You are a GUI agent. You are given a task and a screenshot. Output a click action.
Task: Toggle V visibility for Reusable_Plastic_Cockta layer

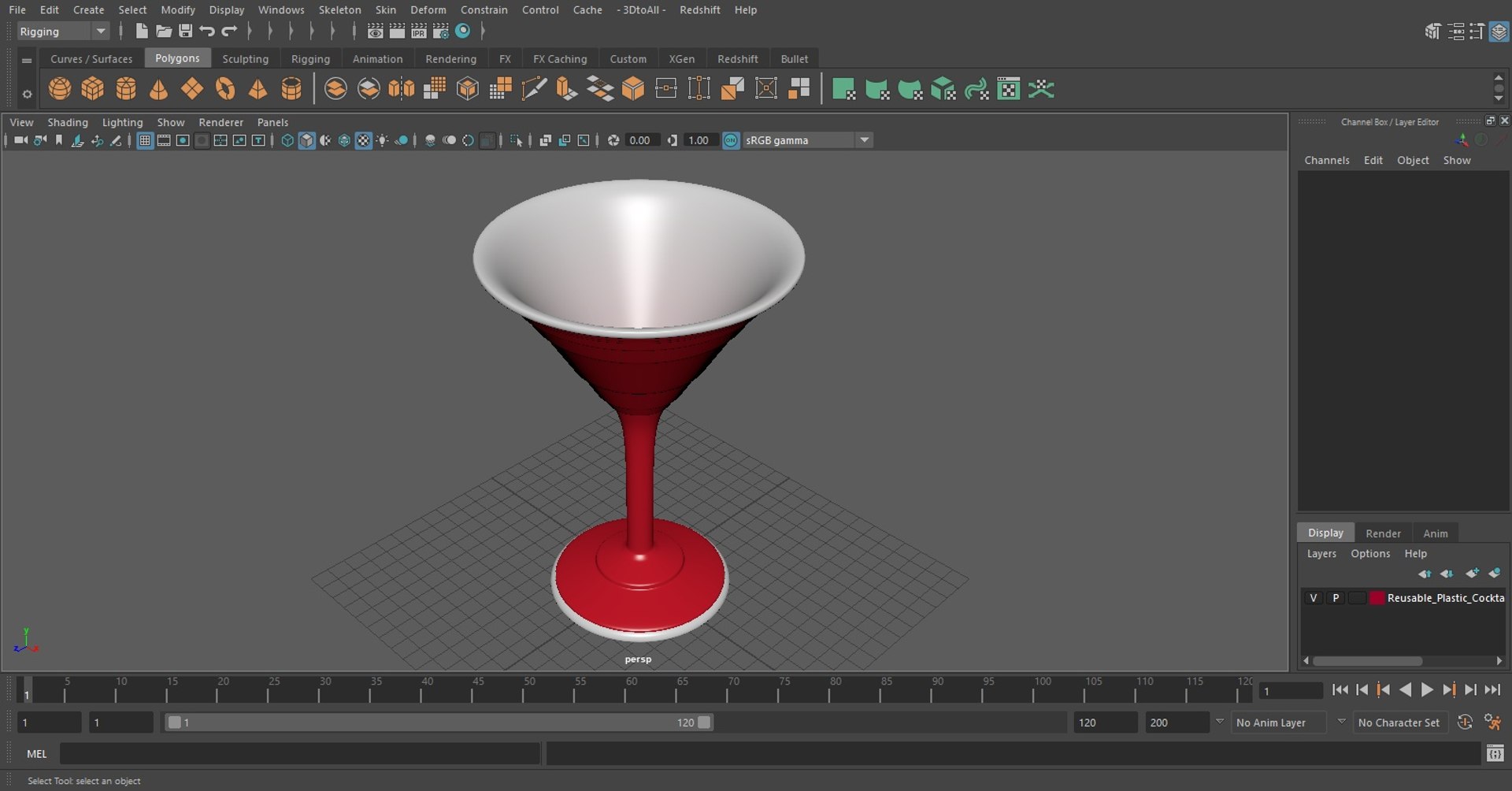coord(1313,598)
